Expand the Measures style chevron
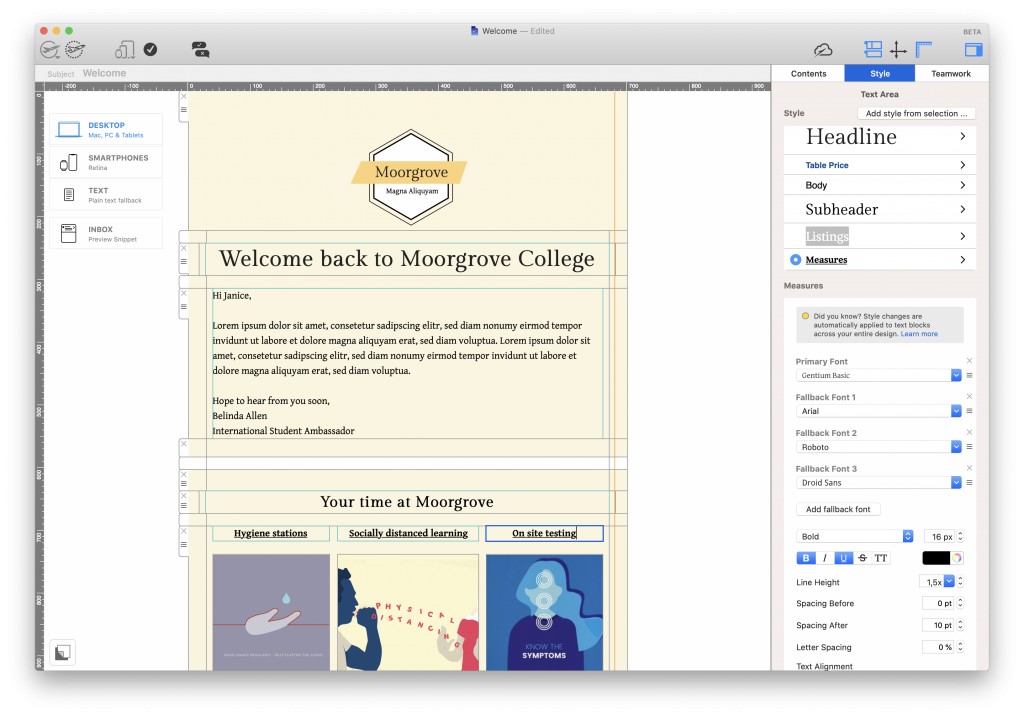The width and height of the screenshot is (1024, 717). pos(963,260)
